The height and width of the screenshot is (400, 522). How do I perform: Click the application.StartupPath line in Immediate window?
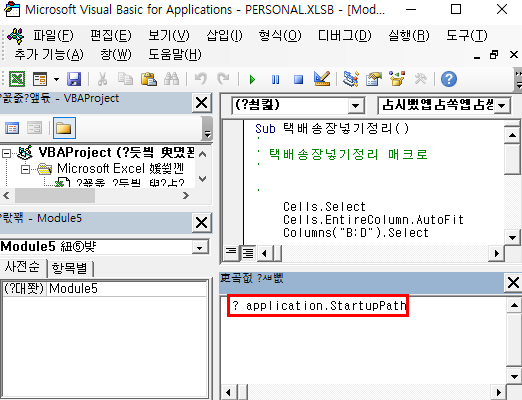point(319,306)
